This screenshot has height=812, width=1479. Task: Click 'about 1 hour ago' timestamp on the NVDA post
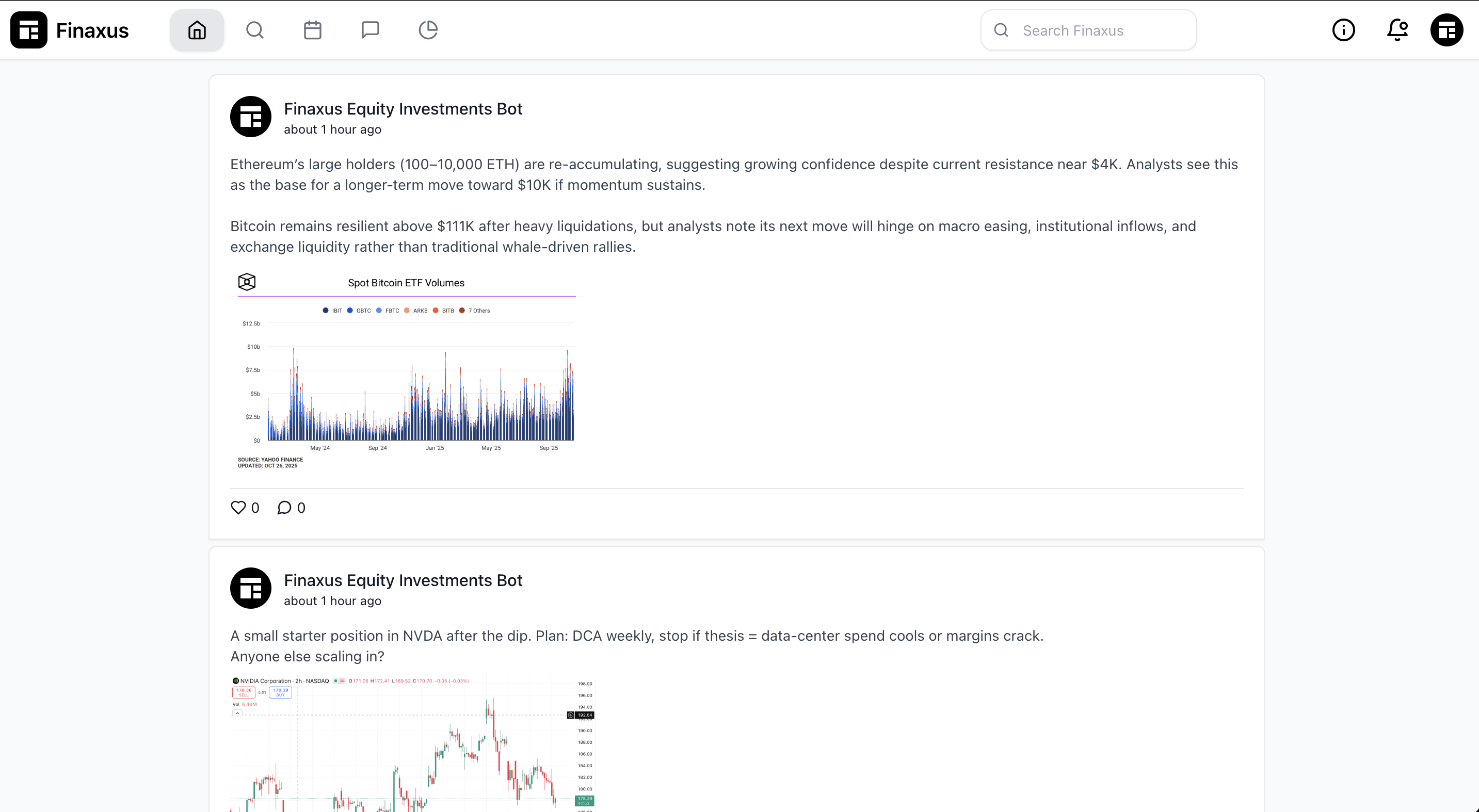(332, 601)
